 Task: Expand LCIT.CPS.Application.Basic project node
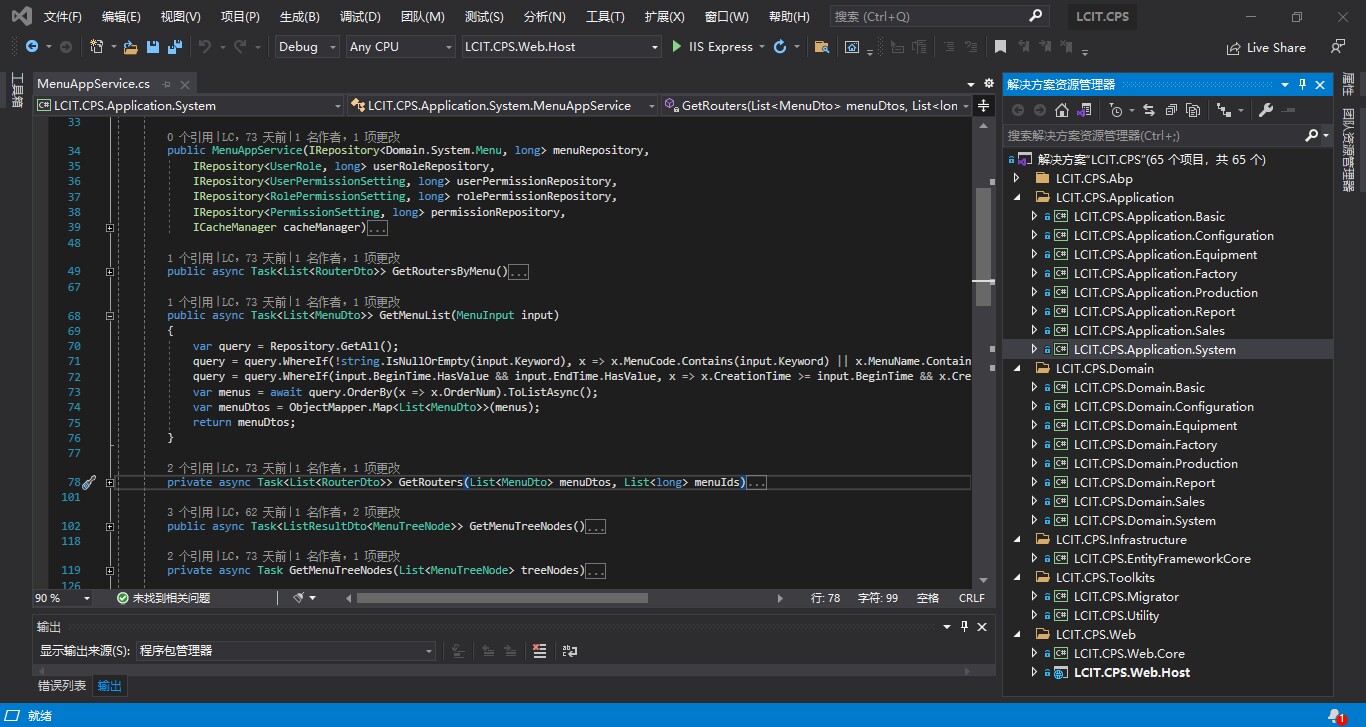pyautogui.click(x=1035, y=216)
